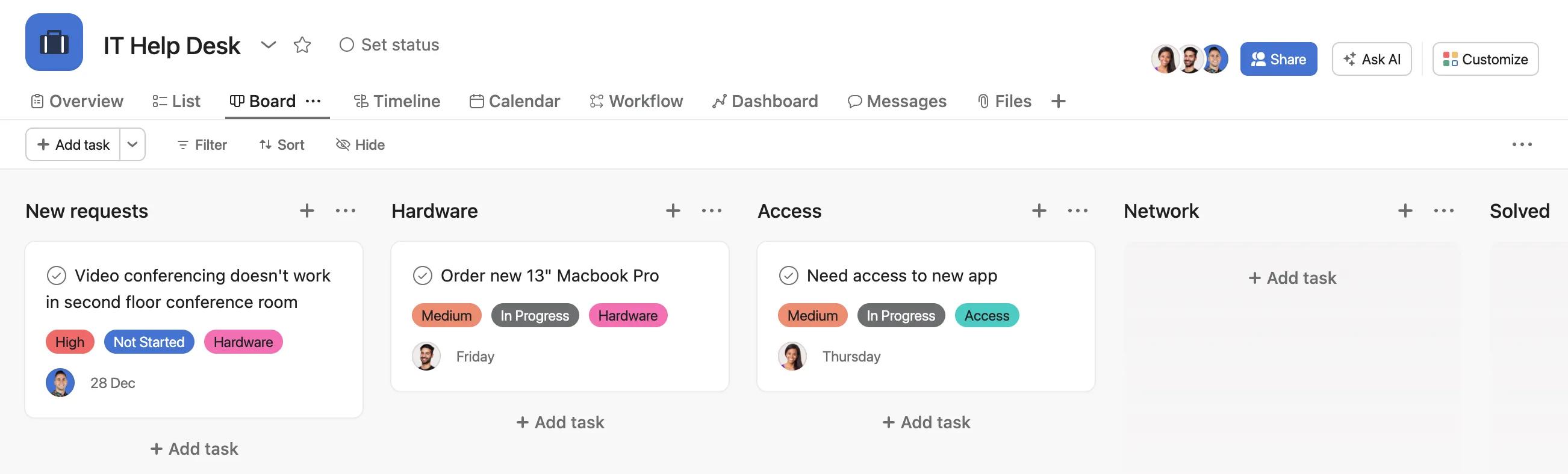
Task: Open the Board tab options ellipsis
Action: pyautogui.click(x=313, y=101)
